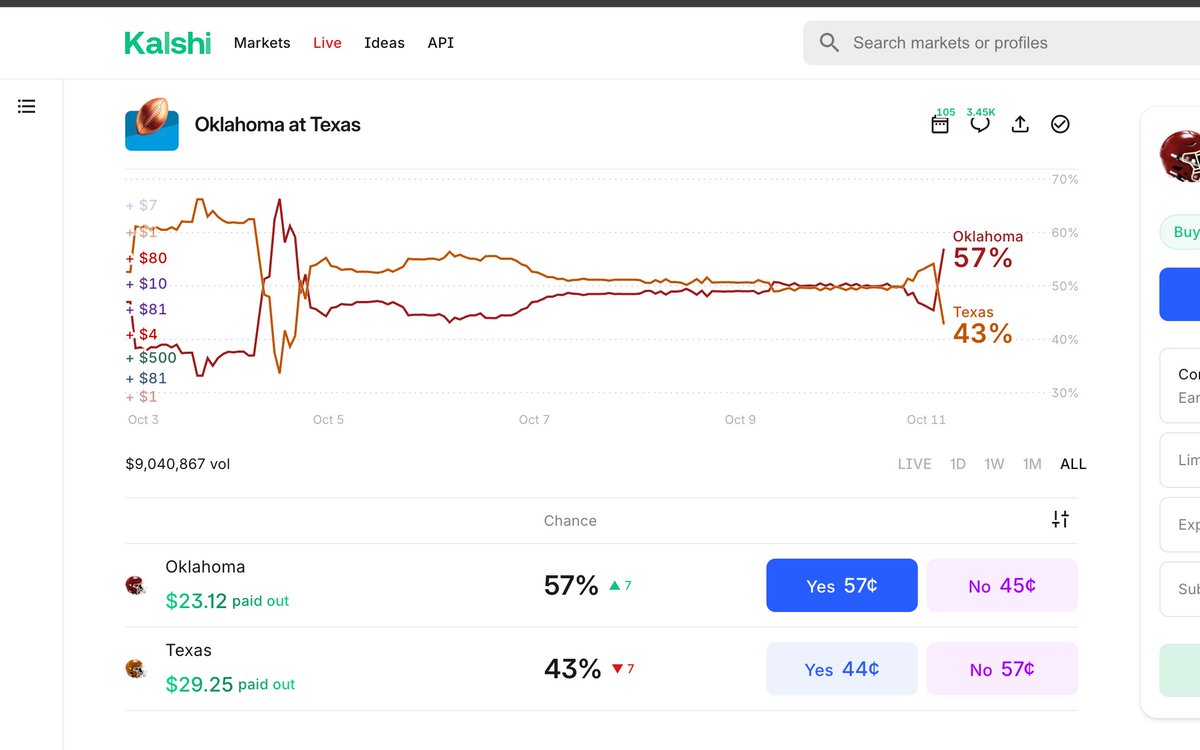Share the Oklahoma at Texas market
This screenshot has height=750, width=1200.
pos(1020,124)
